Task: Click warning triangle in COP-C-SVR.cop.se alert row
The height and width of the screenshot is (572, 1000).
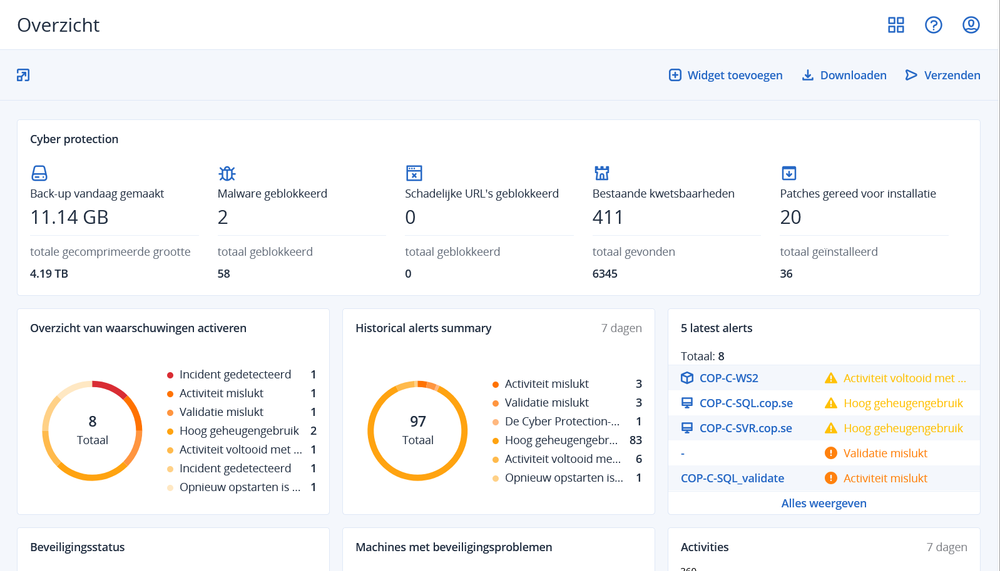Action: (830, 428)
